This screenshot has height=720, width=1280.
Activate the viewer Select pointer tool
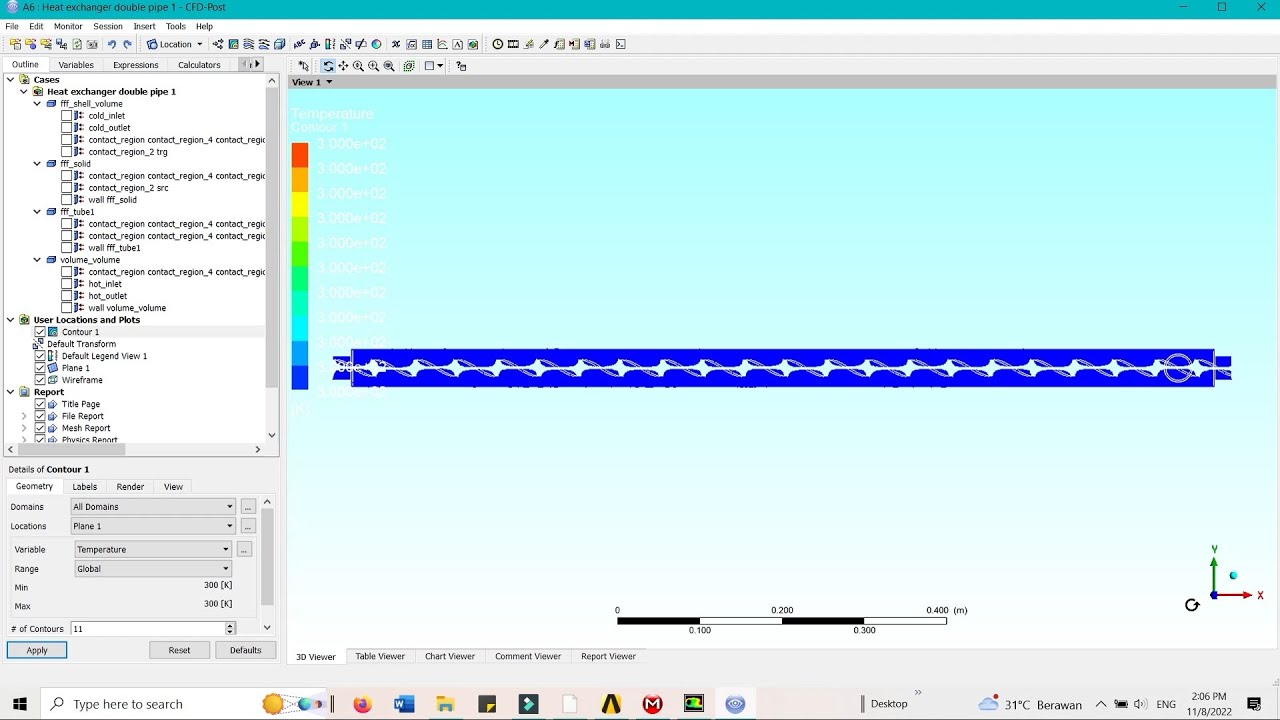pyautogui.click(x=304, y=66)
